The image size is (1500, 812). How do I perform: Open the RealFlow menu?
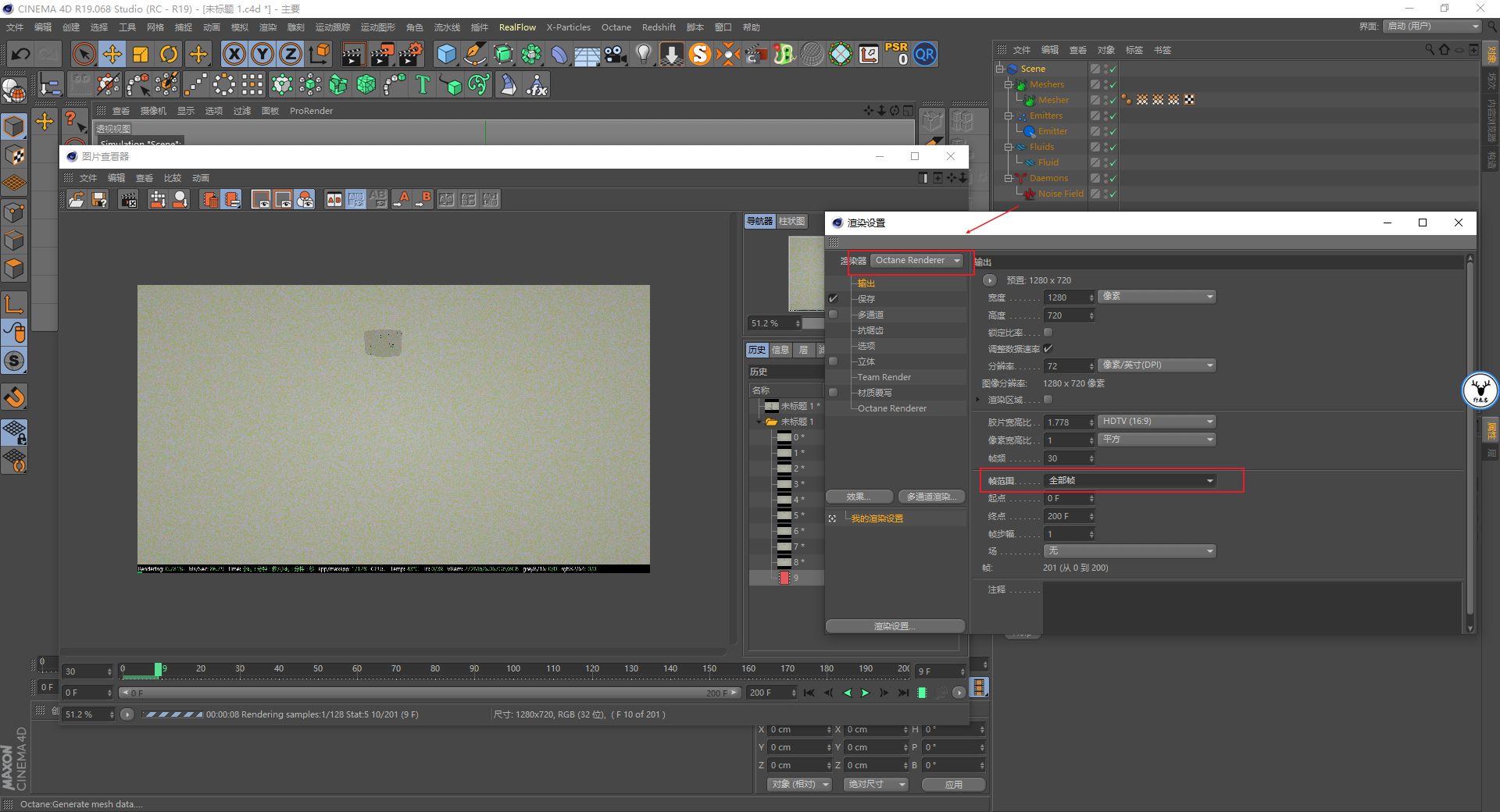[517, 27]
